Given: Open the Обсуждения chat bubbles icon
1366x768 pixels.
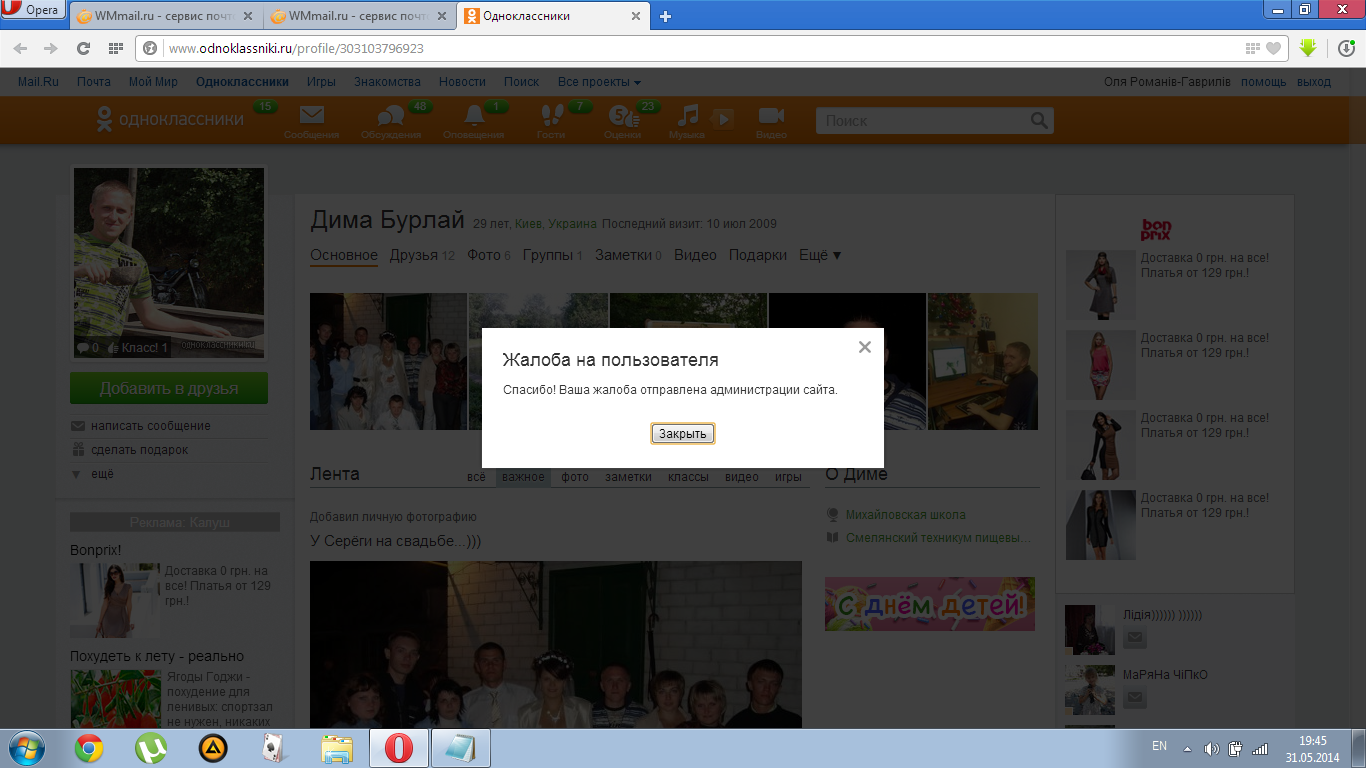Looking at the screenshot, I should (390, 117).
